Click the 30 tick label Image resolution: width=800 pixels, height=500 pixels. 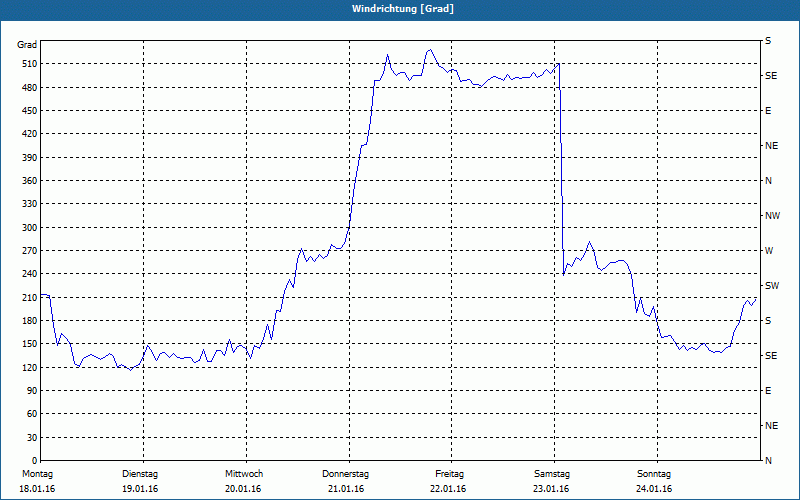tap(32, 438)
